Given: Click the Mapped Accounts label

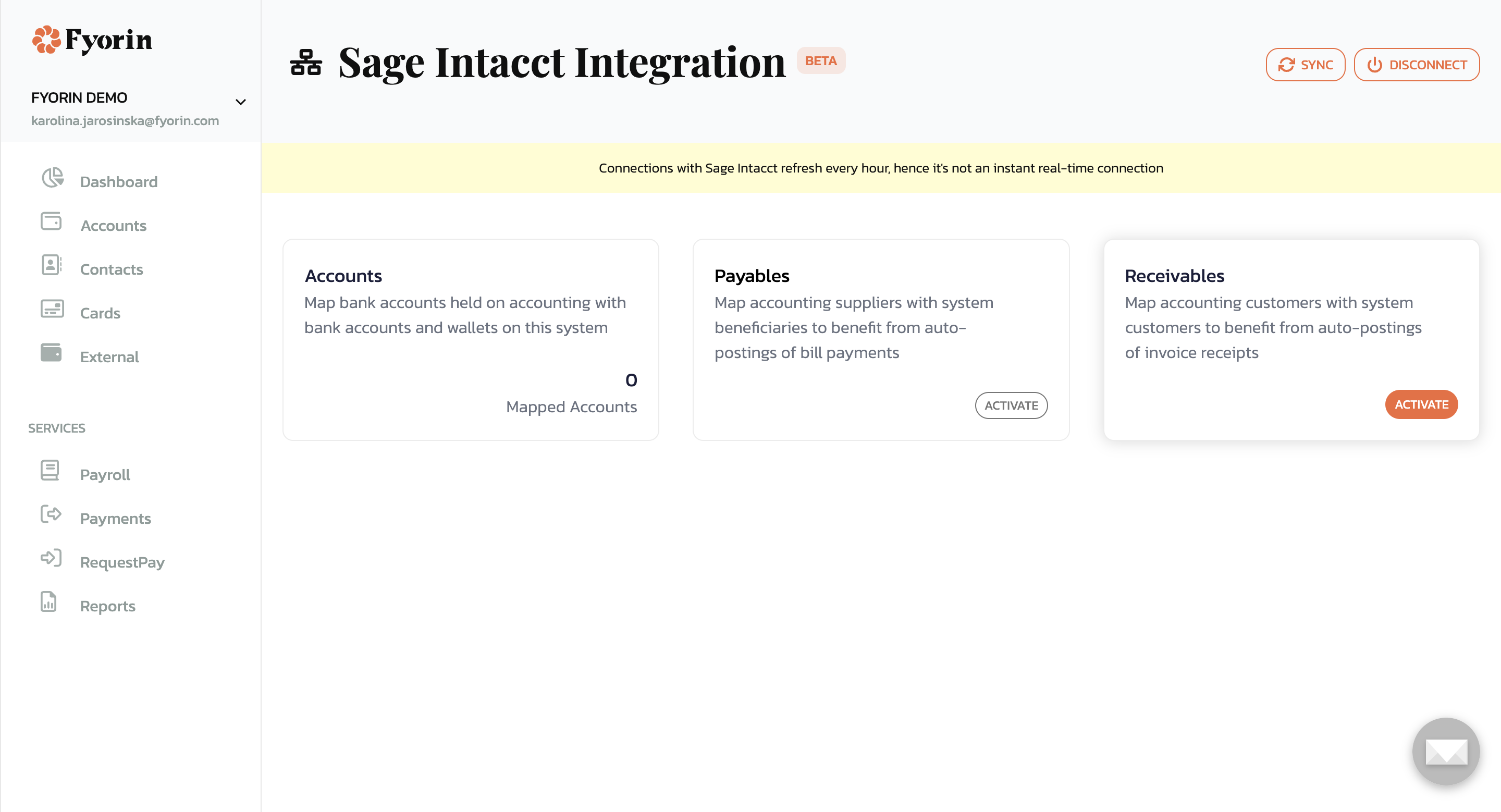Looking at the screenshot, I should (x=571, y=407).
